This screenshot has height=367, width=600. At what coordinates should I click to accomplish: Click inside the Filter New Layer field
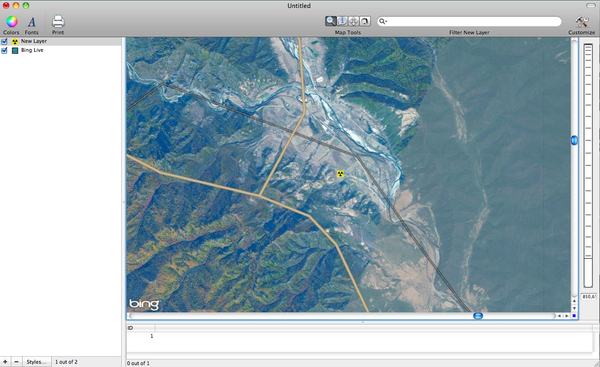[469, 21]
